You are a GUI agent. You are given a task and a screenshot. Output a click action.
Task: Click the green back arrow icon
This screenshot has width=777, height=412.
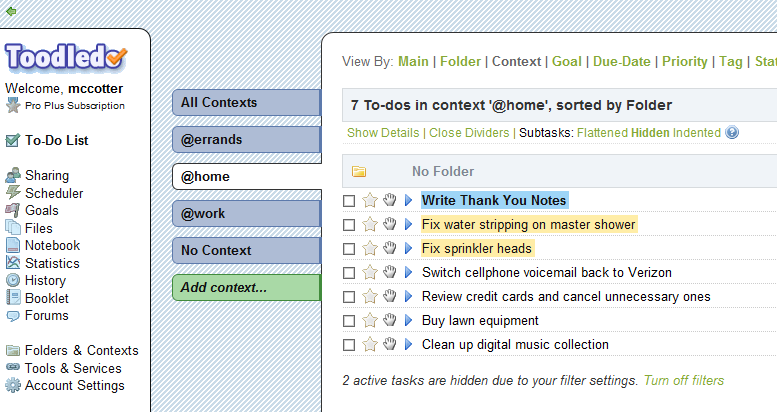click(11, 11)
